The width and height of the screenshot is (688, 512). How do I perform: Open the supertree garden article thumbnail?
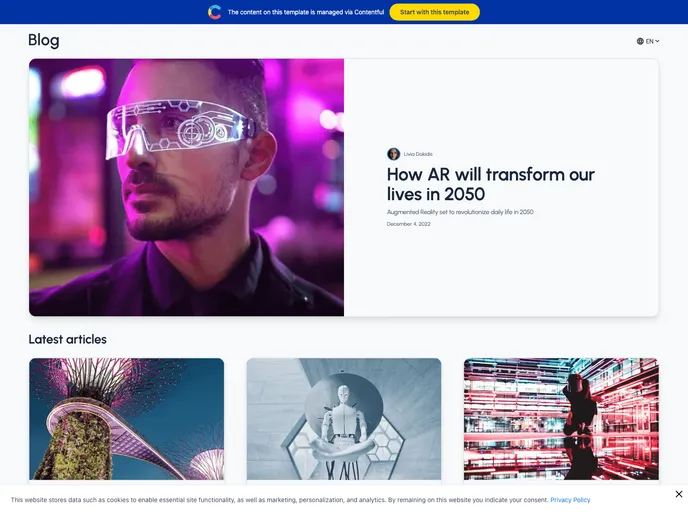point(126,418)
